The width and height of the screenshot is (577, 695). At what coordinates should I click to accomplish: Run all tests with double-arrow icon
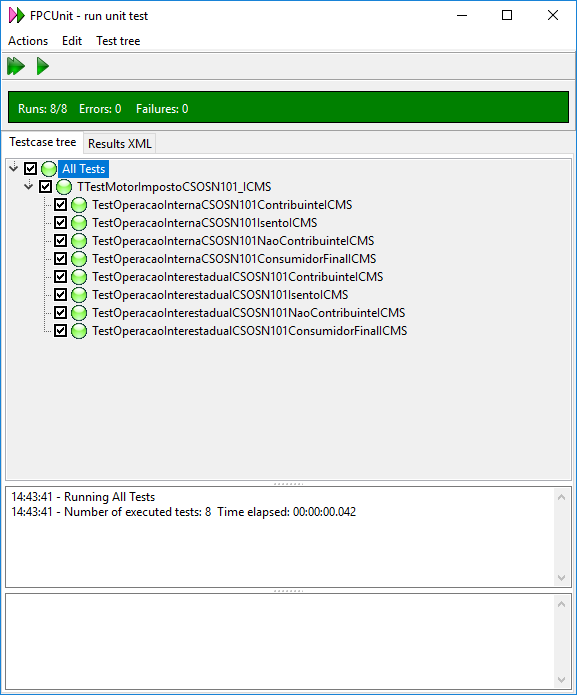16,66
